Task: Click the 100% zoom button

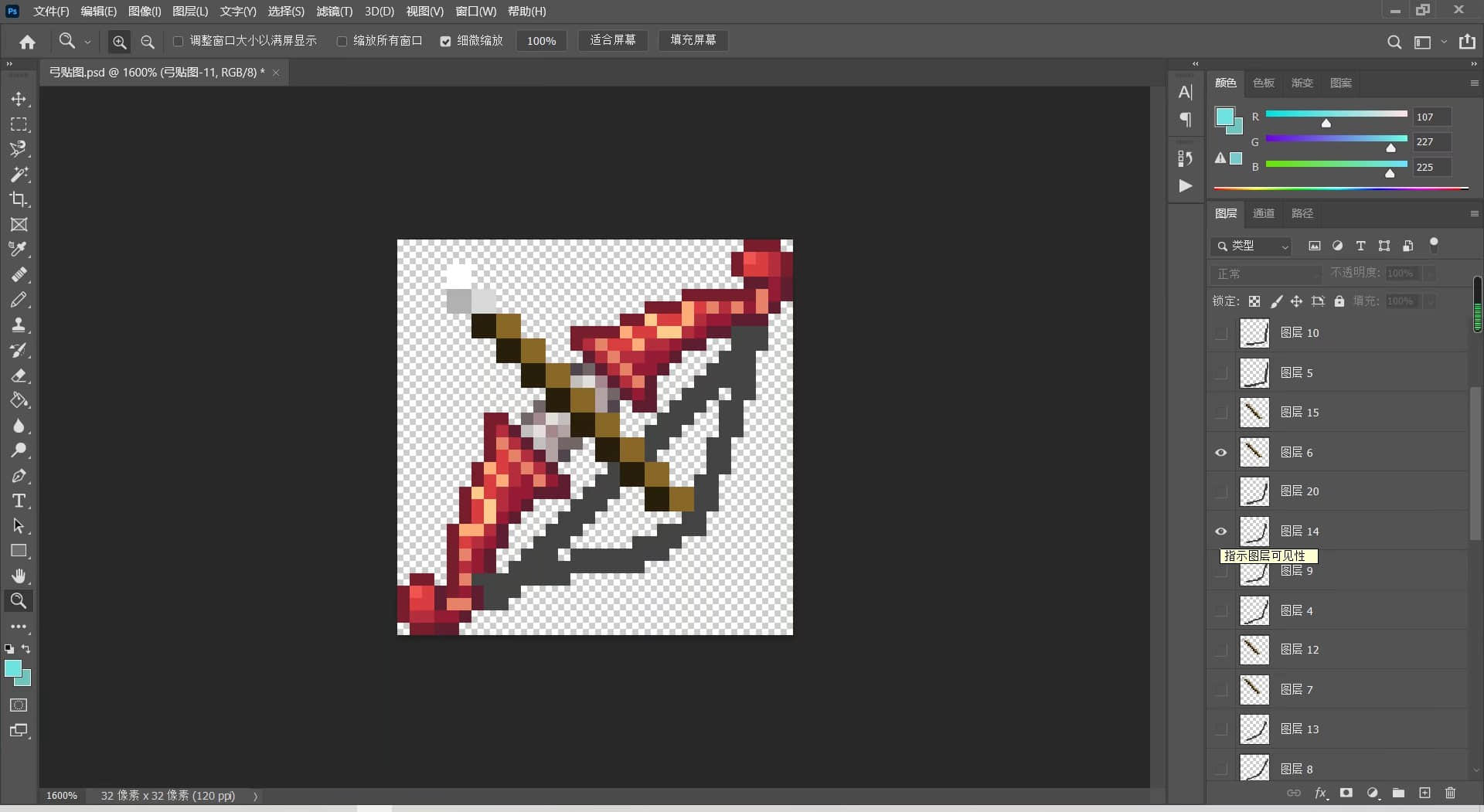Action: 541,41
